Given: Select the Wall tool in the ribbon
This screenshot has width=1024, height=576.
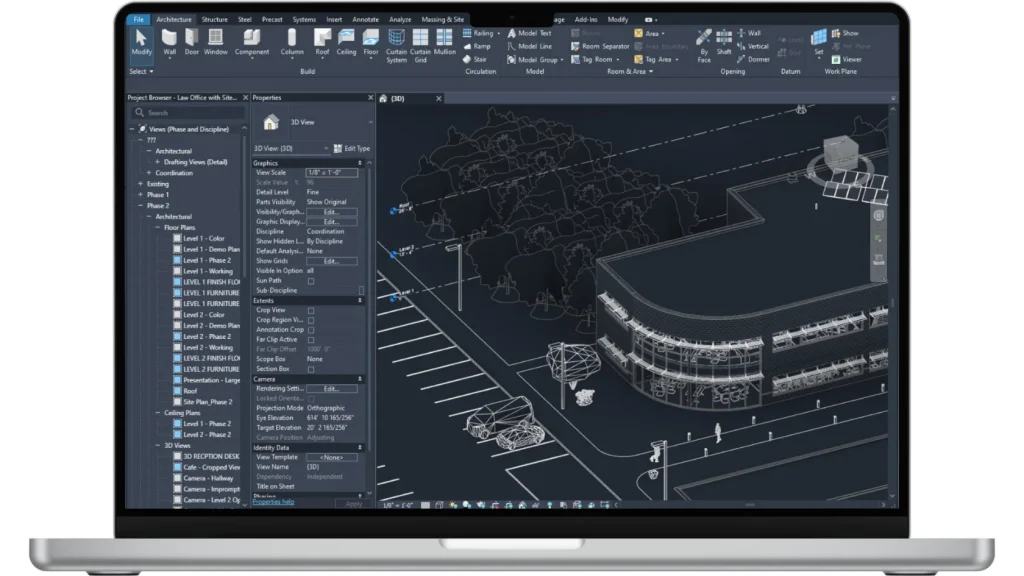Looking at the screenshot, I should (170, 41).
